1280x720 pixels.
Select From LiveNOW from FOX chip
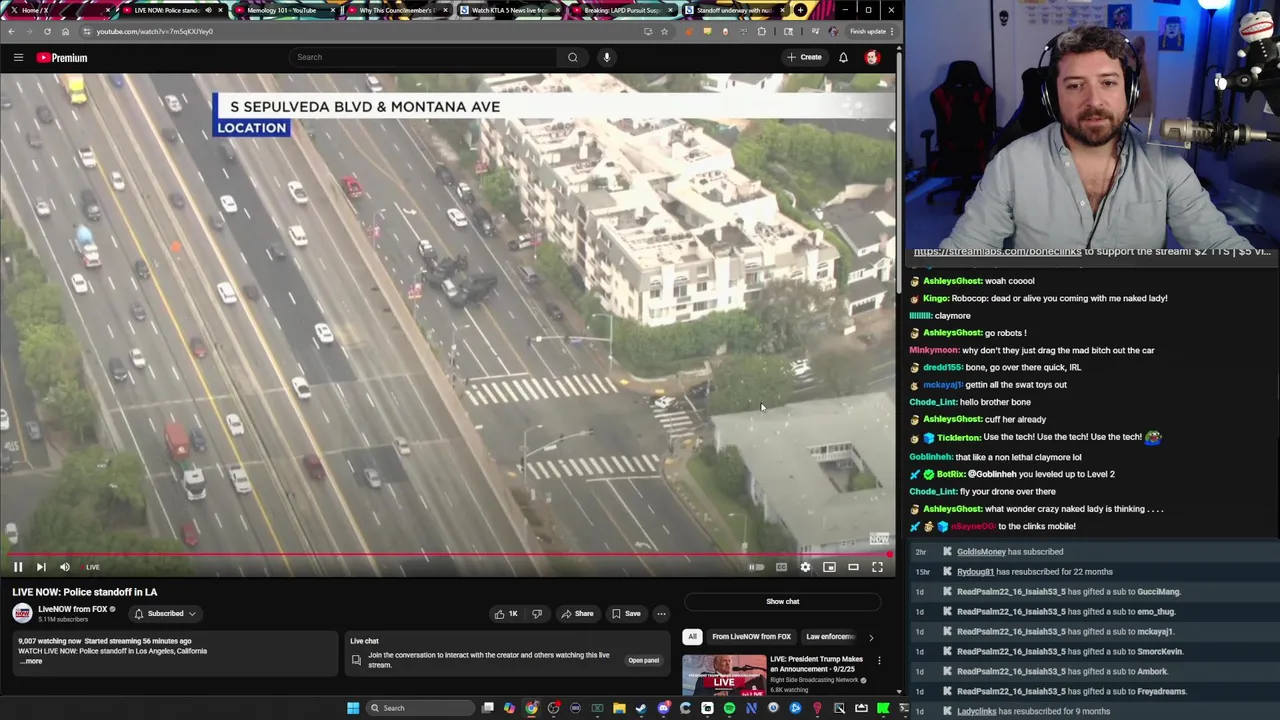tap(751, 636)
